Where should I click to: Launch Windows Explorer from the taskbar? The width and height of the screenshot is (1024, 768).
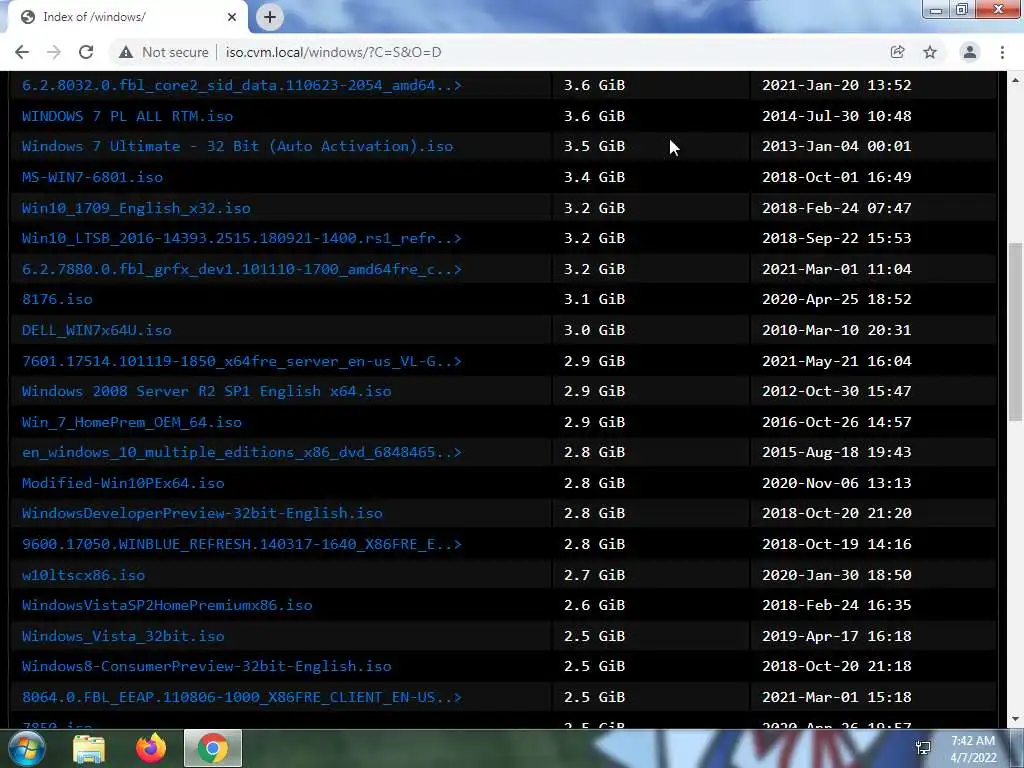(x=89, y=748)
